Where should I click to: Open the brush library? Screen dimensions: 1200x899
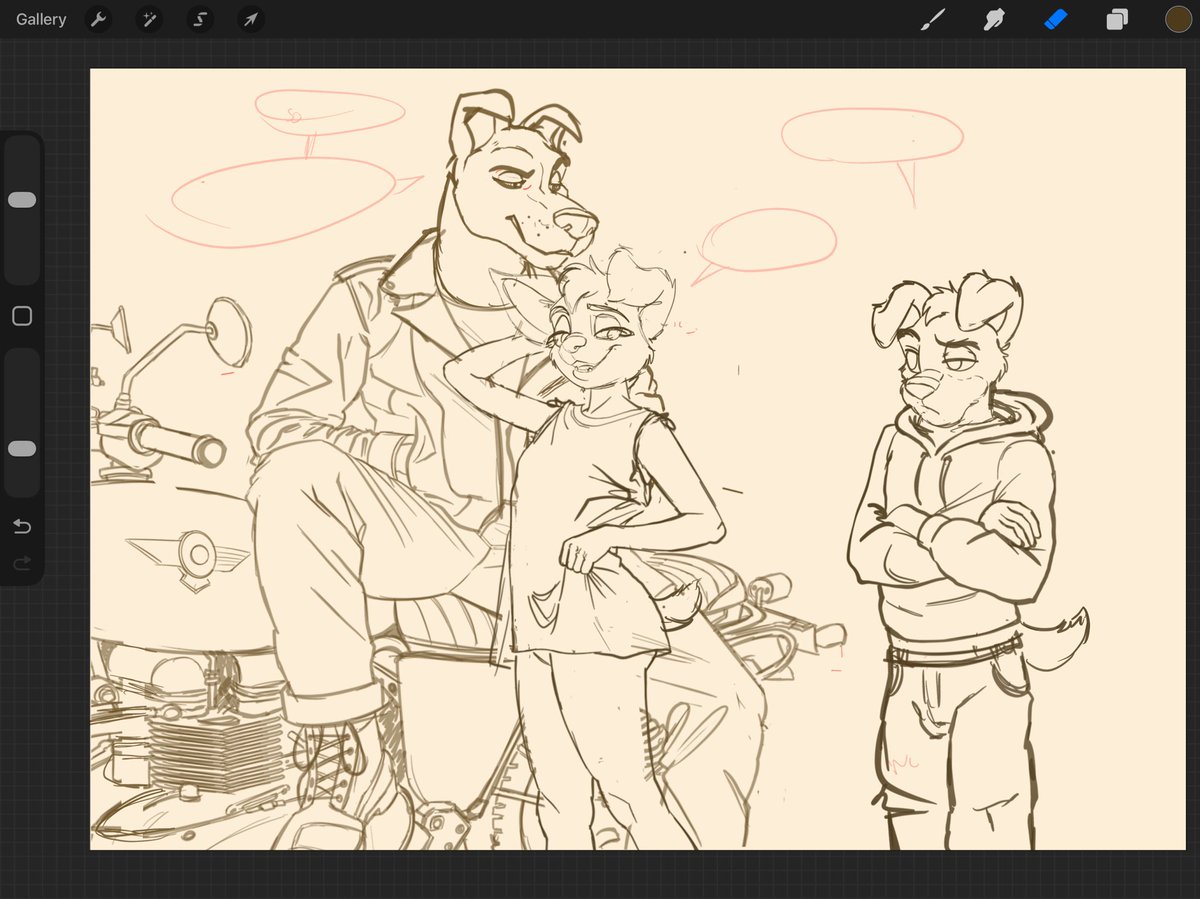coord(933,19)
